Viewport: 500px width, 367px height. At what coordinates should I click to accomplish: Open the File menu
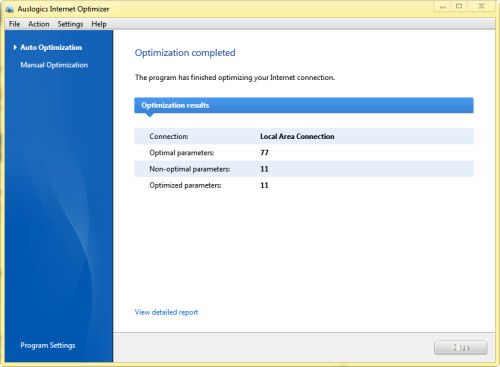point(14,24)
